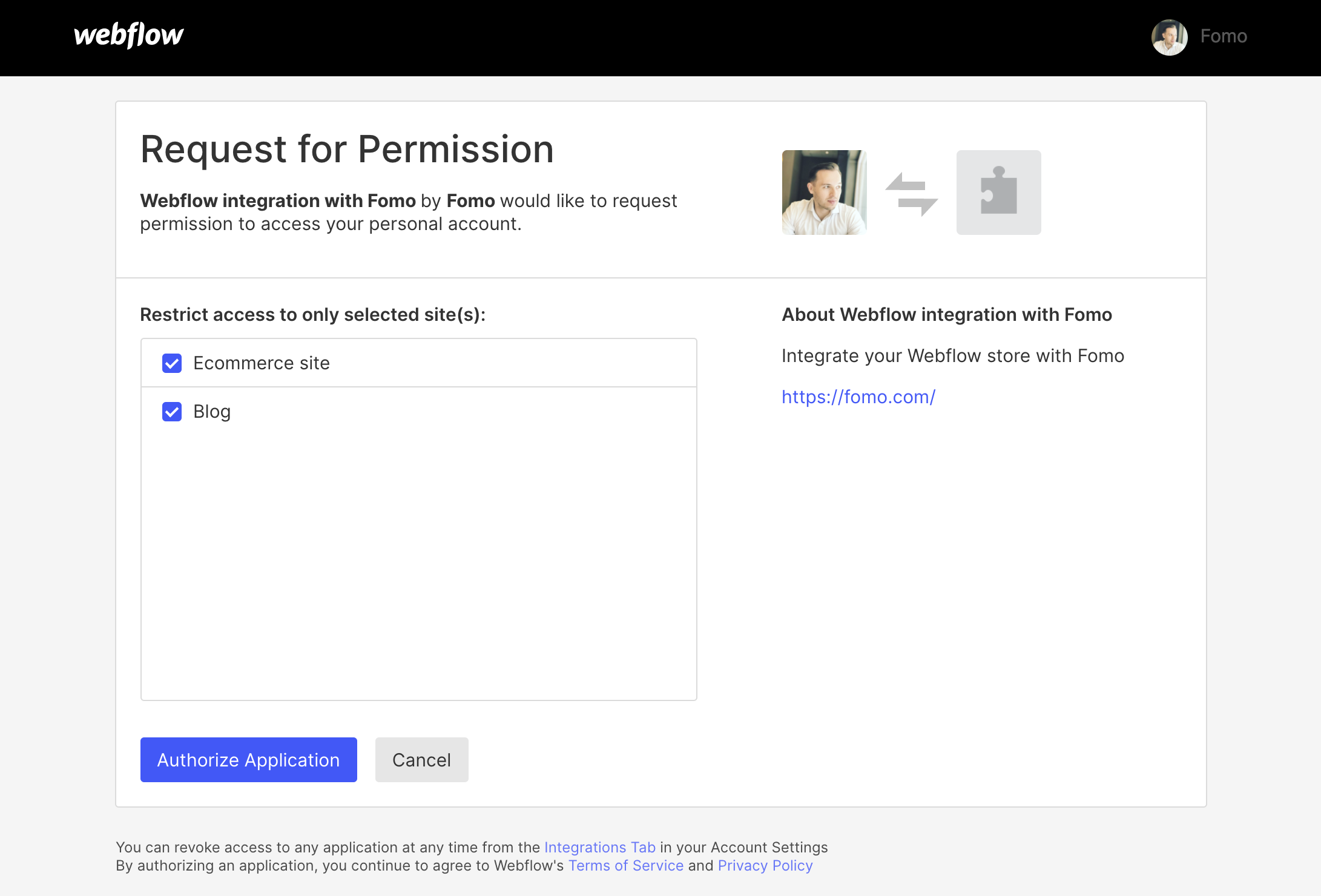This screenshot has width=1321, height=896.
Task: Click the Request for Permission heading
Action: (347, 149)
